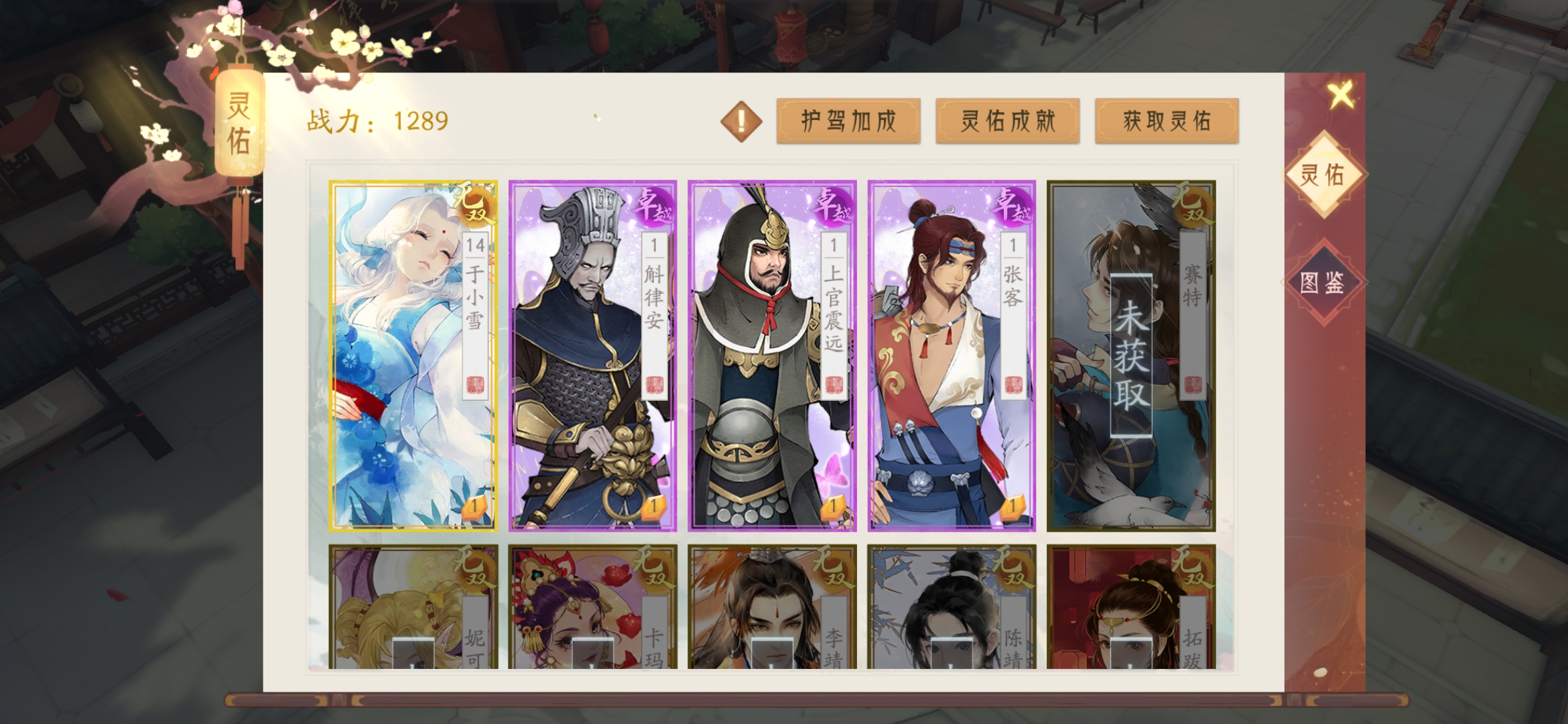Switch to the 图鉴 side tab

(x=1323, y=282)
